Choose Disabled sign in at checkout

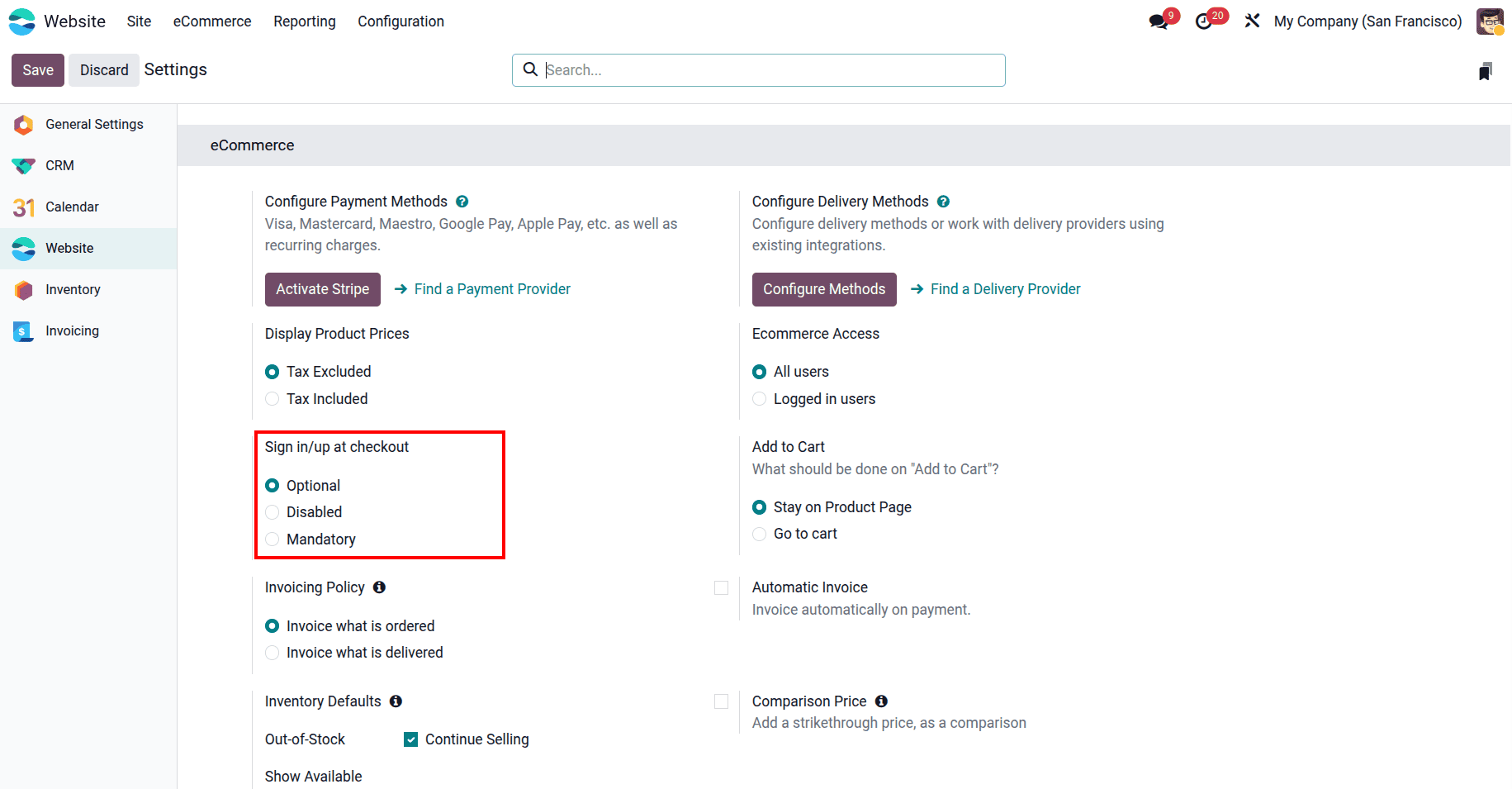click(x=272, y=512)
